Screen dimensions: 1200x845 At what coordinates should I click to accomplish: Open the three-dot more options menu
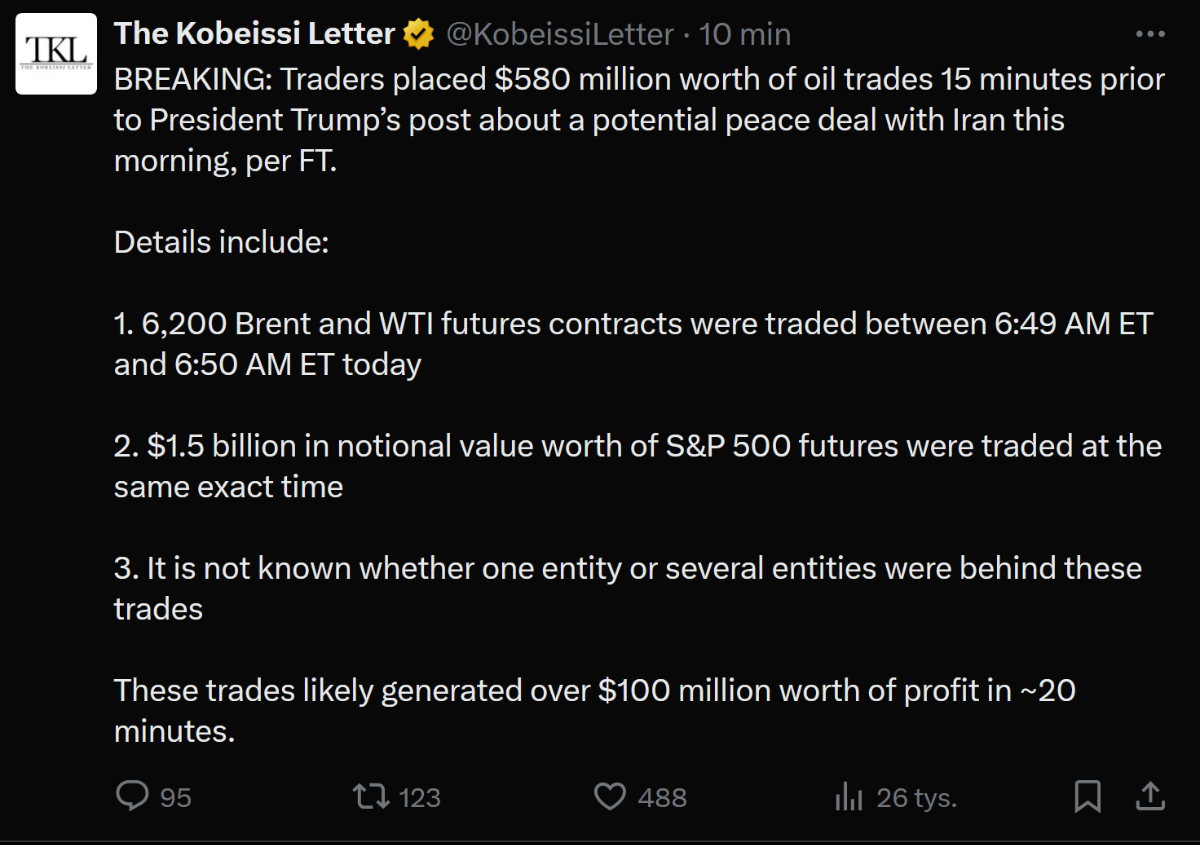[1151, 34]
